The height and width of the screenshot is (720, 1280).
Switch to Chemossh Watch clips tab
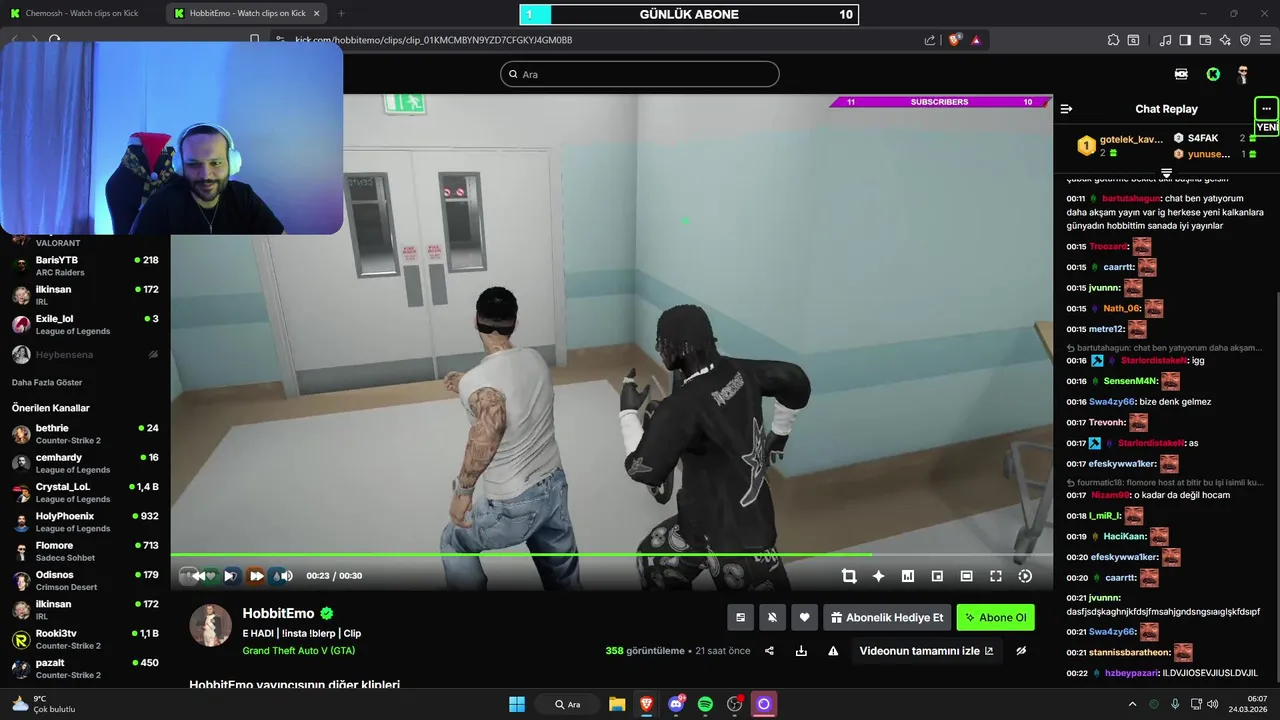[x=82, y=13]
